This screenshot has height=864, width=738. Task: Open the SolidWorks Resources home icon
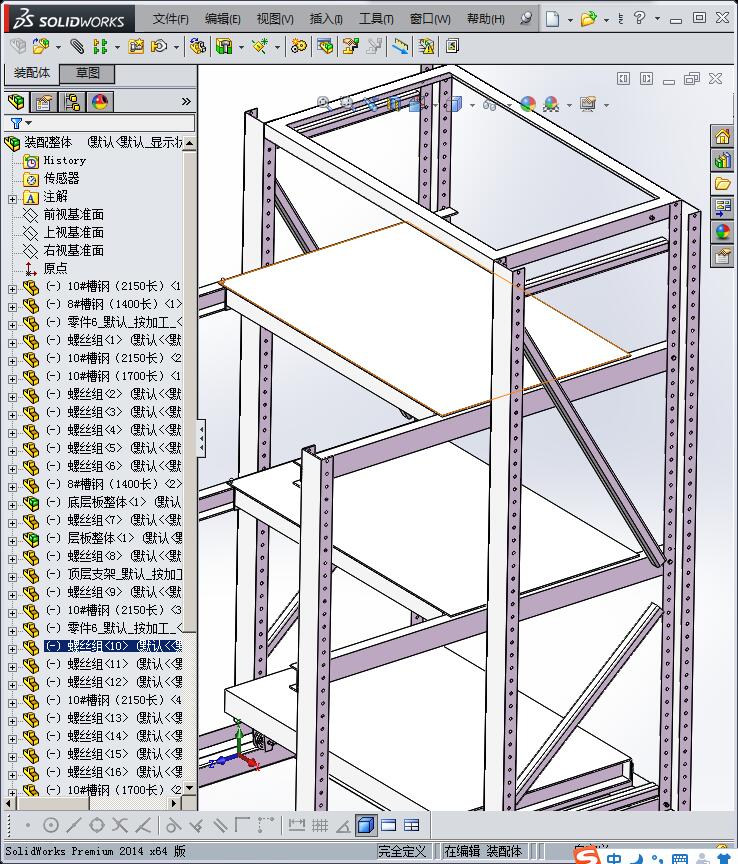pos(722,136)
